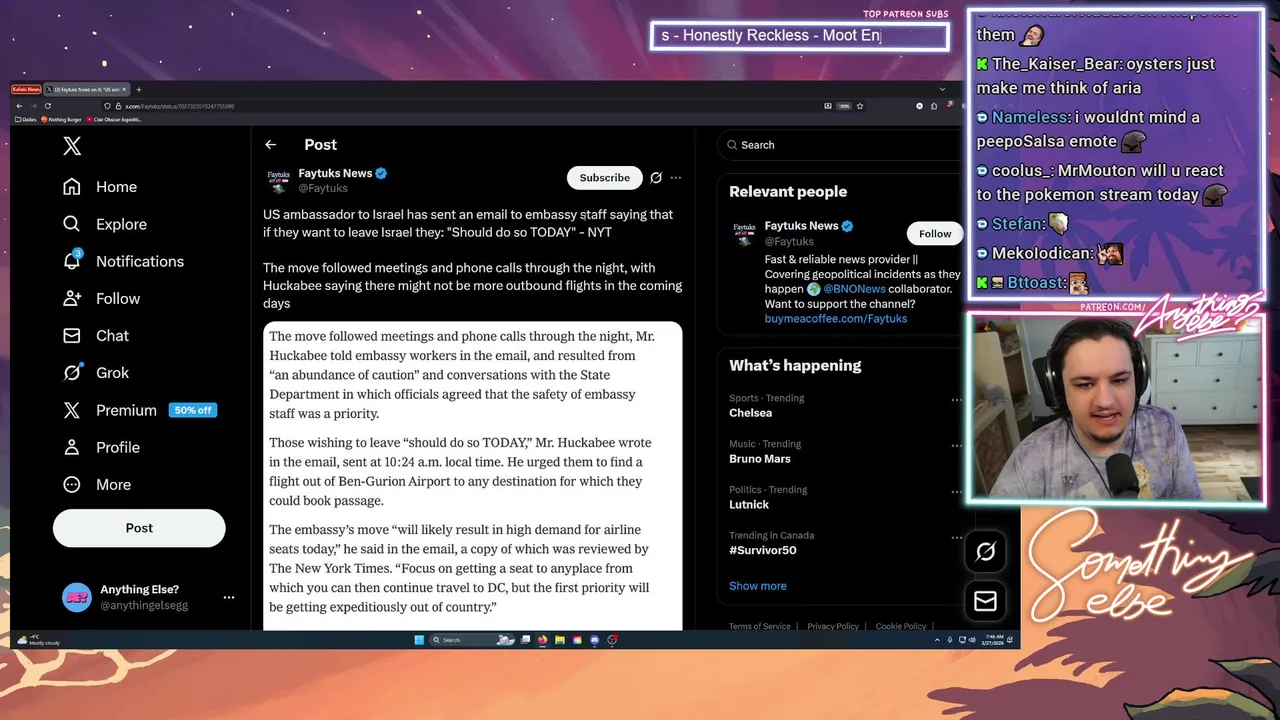Open account options dots beside Anything Else?

(229, 597)
